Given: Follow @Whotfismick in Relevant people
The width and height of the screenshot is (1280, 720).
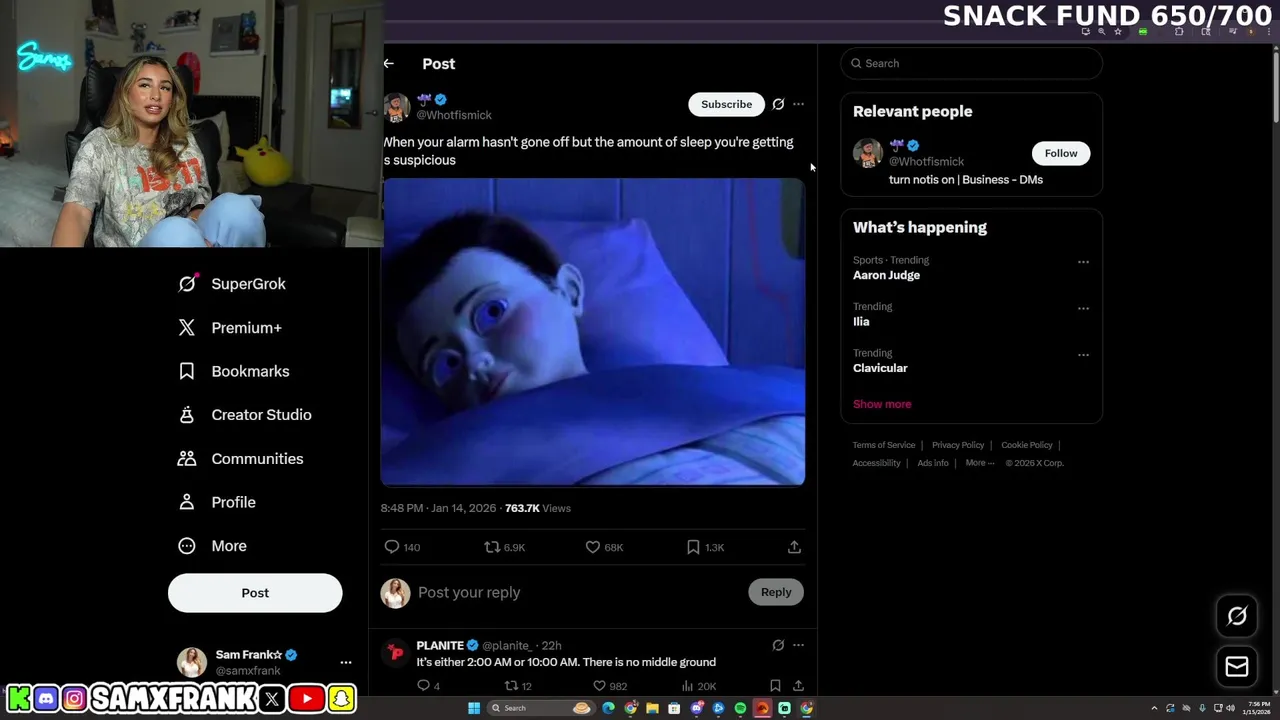Looking at the screenshot, I should tap(1061, 153).
